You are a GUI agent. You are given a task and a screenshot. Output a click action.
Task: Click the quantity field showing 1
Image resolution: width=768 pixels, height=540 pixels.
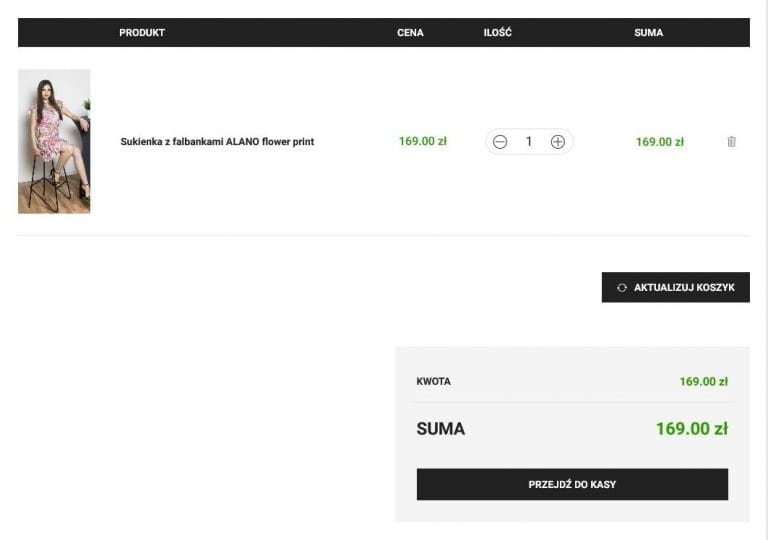click(x=529, y=142)
